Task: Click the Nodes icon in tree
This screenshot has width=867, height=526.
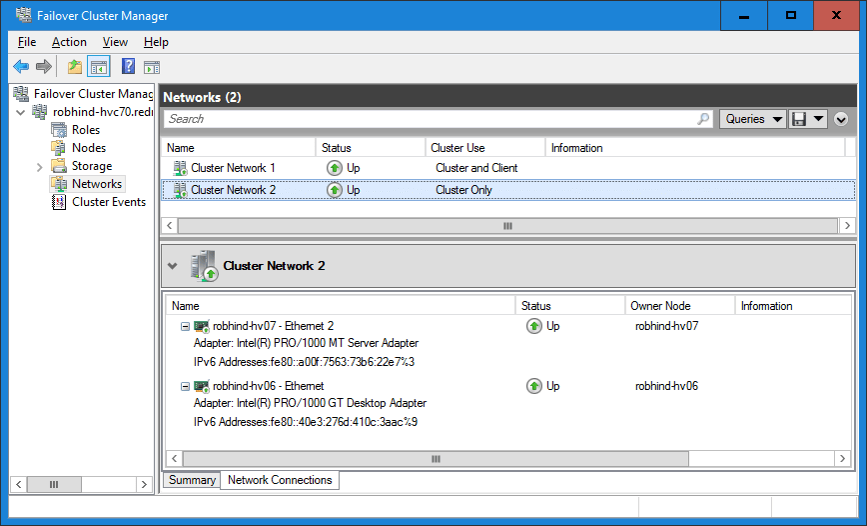Action: click(59, 148)
